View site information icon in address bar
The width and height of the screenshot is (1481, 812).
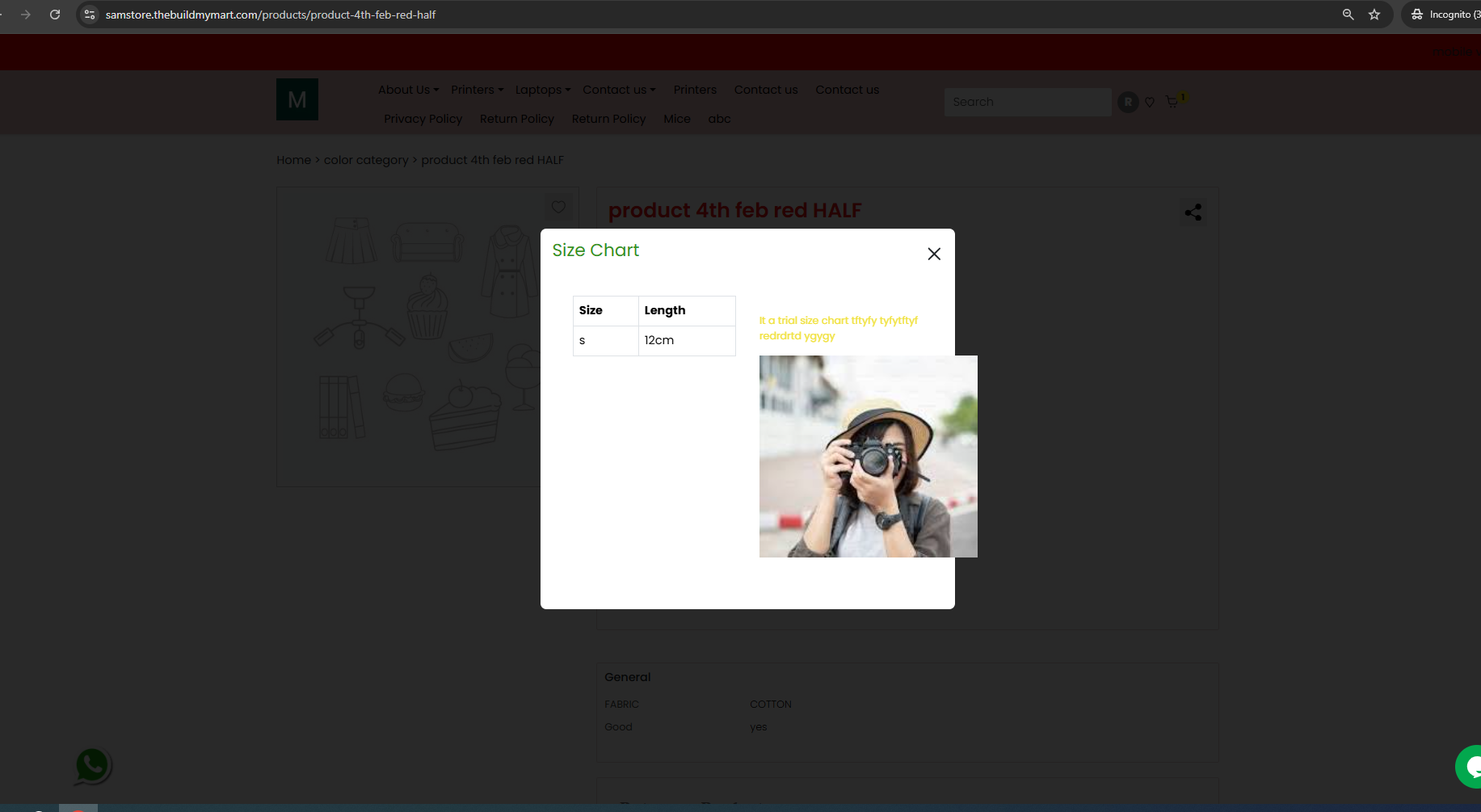pyautogui.click(x=90, y=15)
